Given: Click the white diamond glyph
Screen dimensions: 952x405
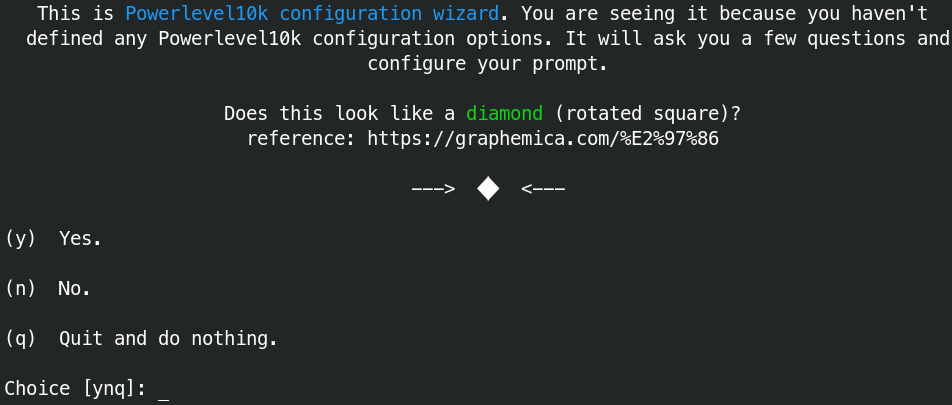Looking at the screenshot, I should 488,189.
